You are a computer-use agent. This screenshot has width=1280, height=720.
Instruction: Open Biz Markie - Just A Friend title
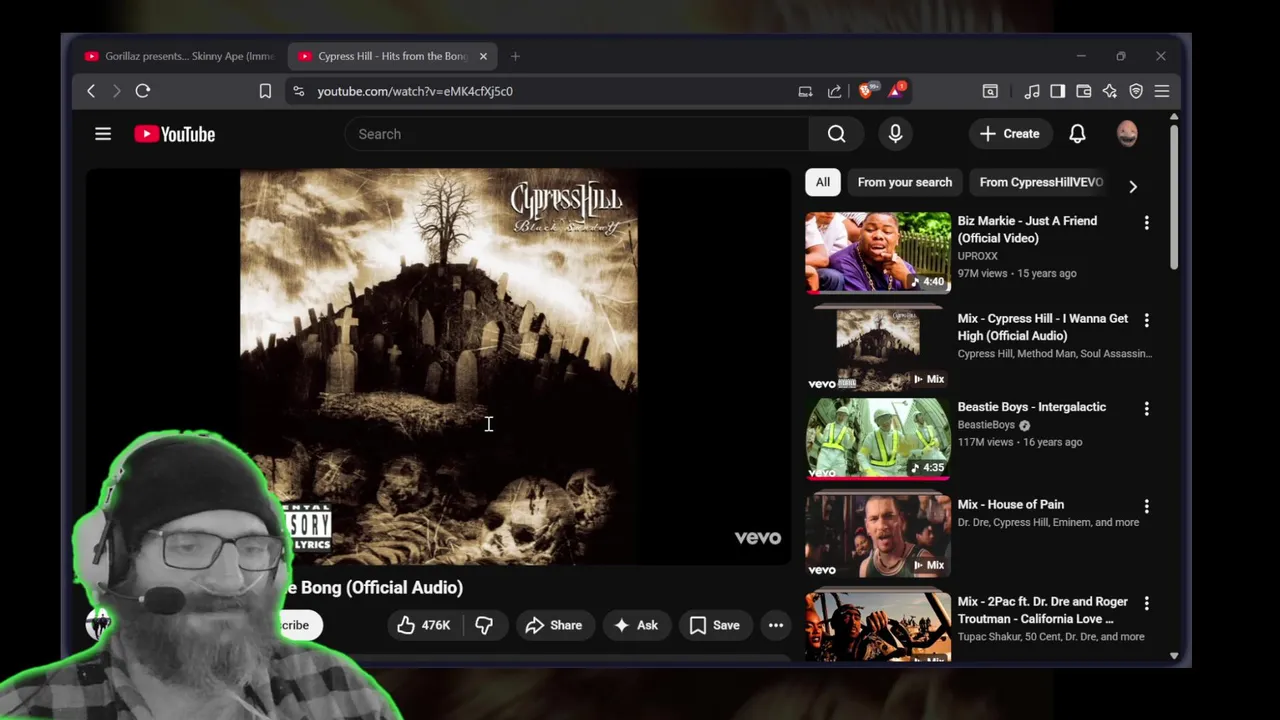(x=1027, y=229)
